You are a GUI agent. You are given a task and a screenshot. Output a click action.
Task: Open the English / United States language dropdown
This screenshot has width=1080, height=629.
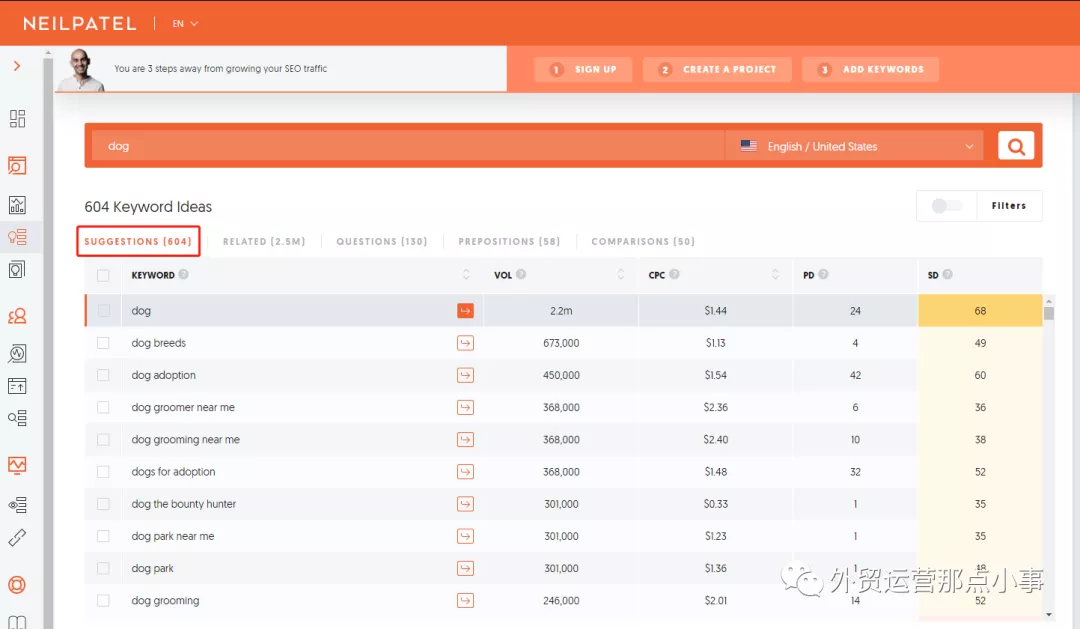tap(856, 146)
